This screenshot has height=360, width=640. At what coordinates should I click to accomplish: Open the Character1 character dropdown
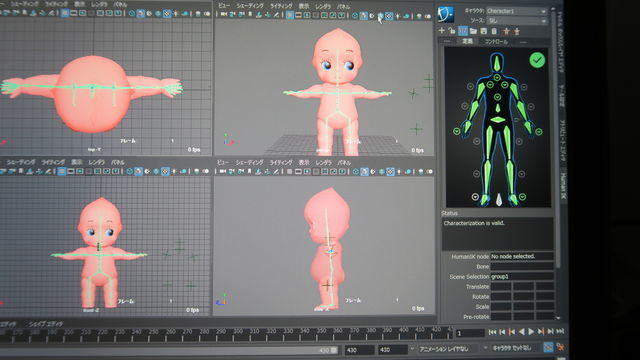516,11
